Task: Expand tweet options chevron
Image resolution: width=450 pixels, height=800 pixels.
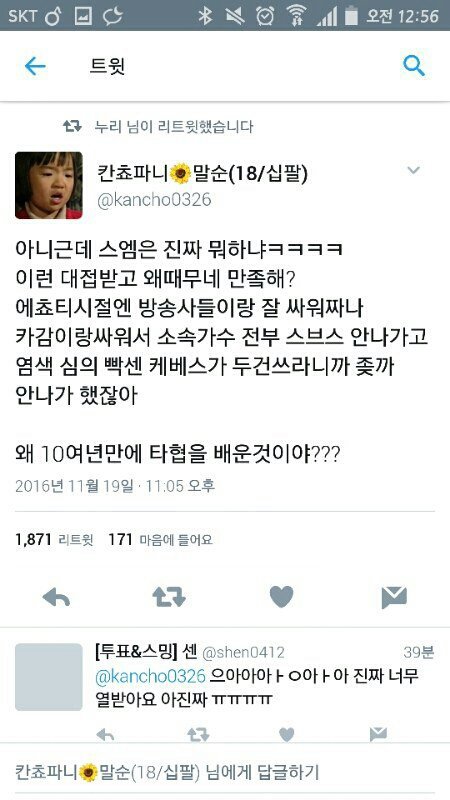Action: [413, 170]
